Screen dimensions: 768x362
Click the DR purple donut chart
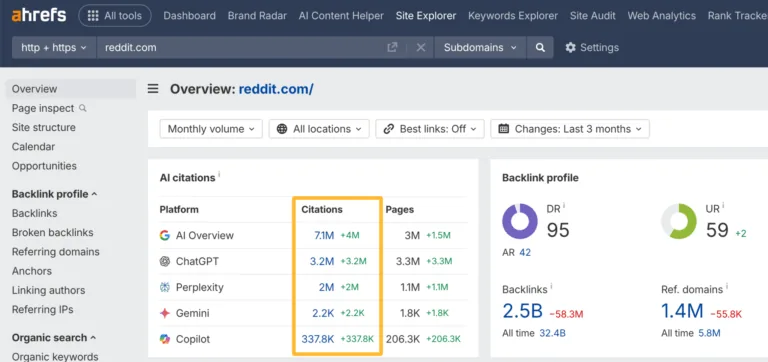[520, 221]
